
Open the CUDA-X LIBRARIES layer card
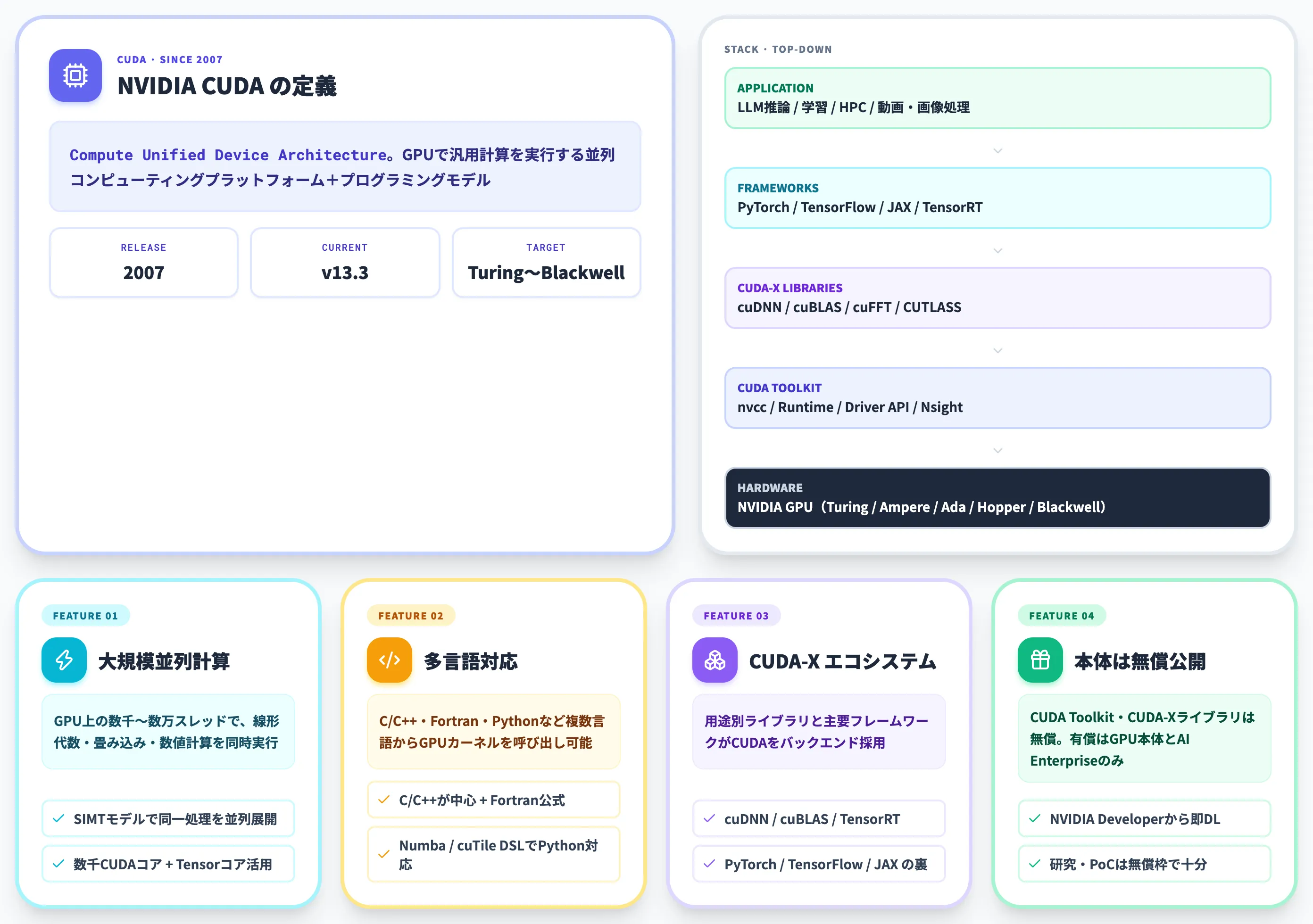point(997,298)
